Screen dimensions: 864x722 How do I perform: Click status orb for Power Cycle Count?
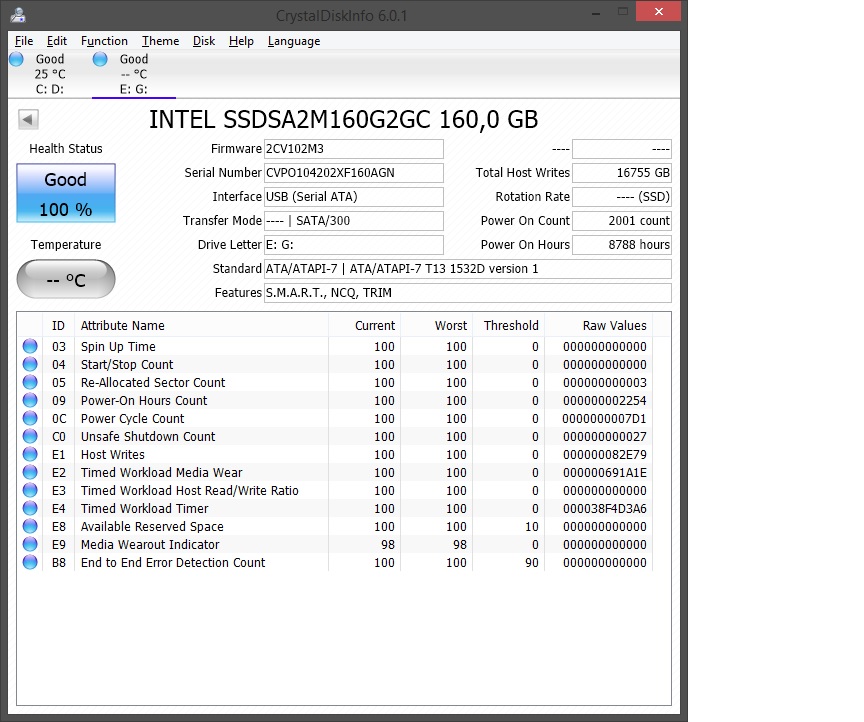coord(30,418)
